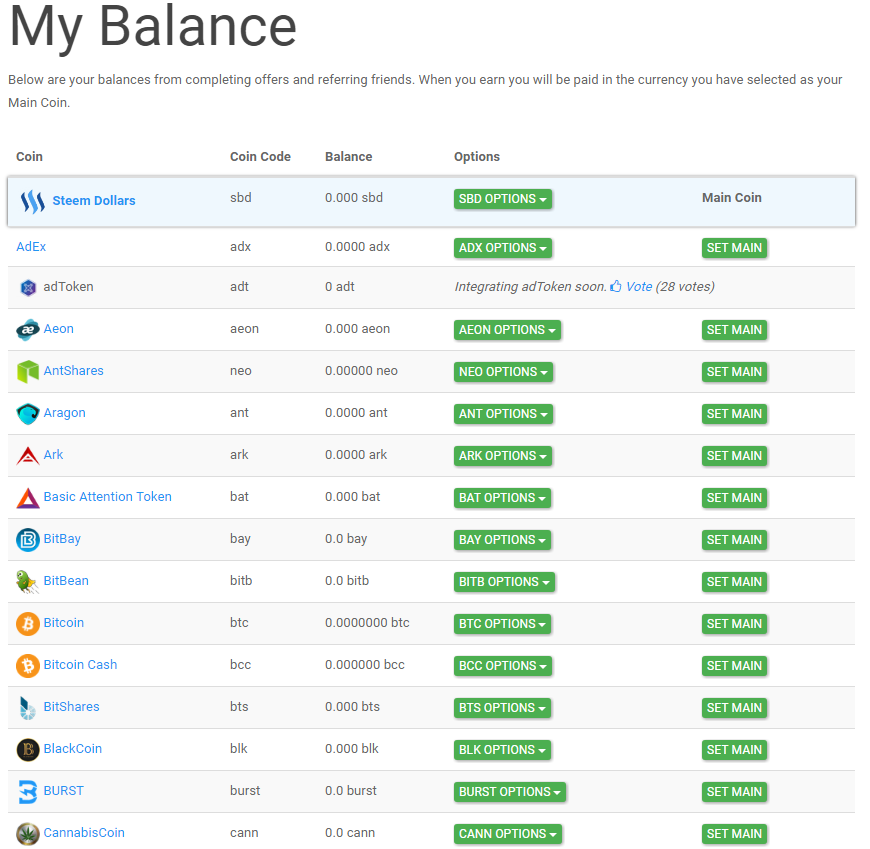
Task: Expand the BLK OPTIONS menu
Action: coord(502,751)
